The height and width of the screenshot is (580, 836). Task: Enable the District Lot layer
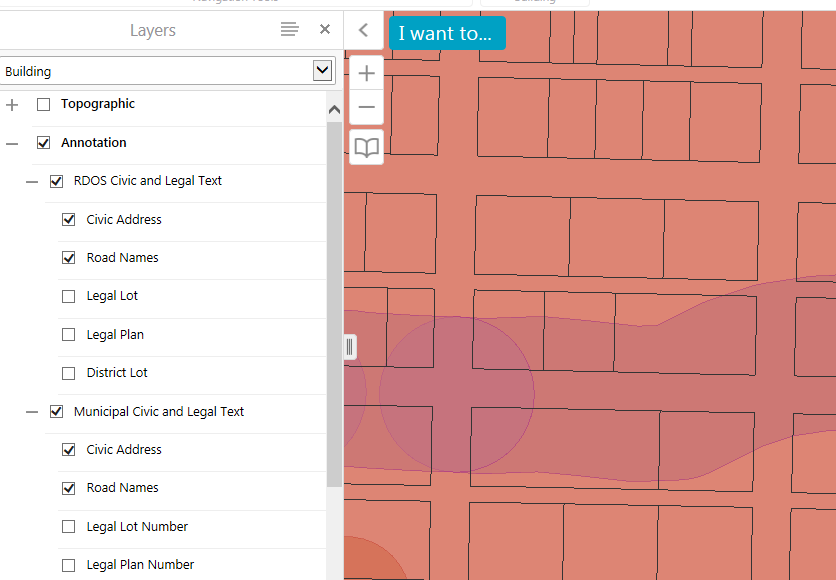(69, 373)
